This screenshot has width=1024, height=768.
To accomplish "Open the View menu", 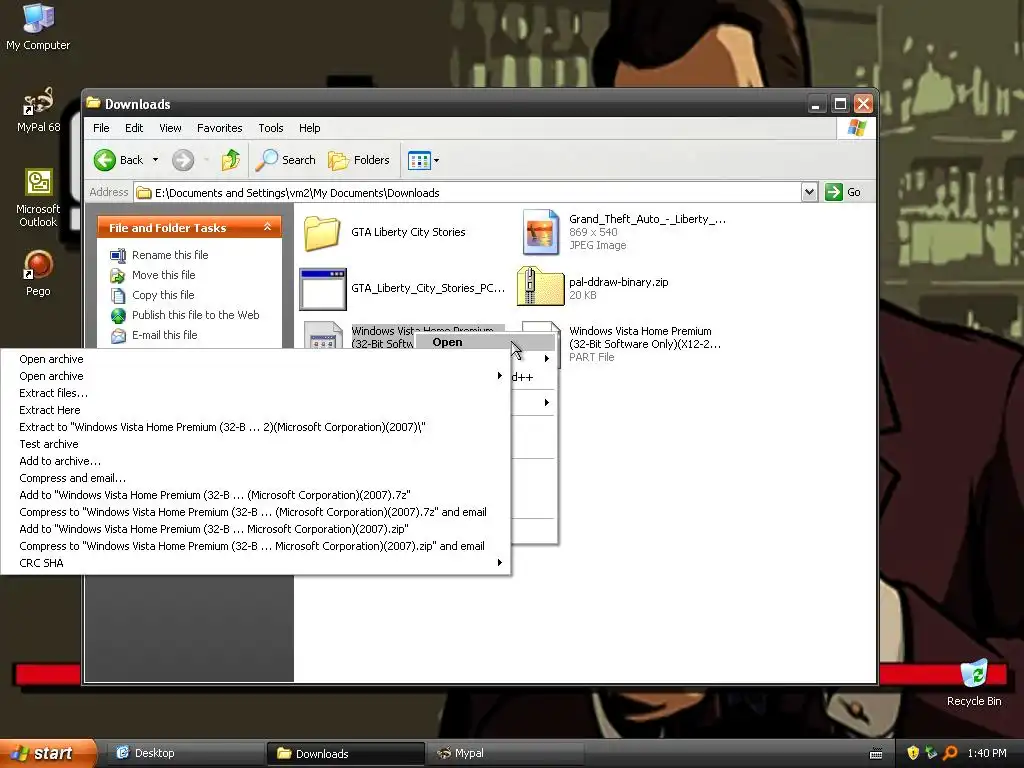I will [x=170, y=128].
